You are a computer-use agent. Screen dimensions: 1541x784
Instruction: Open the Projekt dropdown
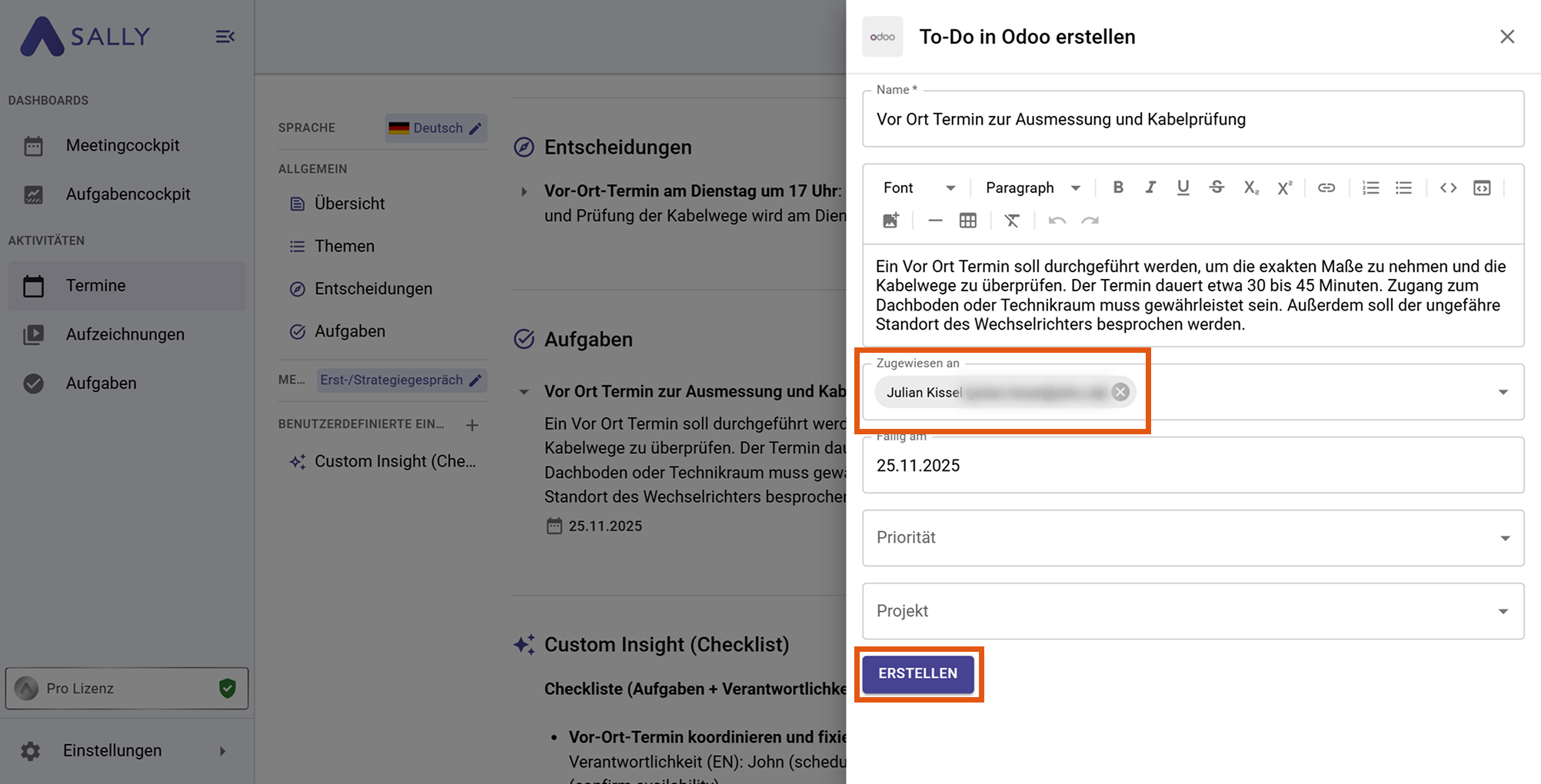point(1193,611)
